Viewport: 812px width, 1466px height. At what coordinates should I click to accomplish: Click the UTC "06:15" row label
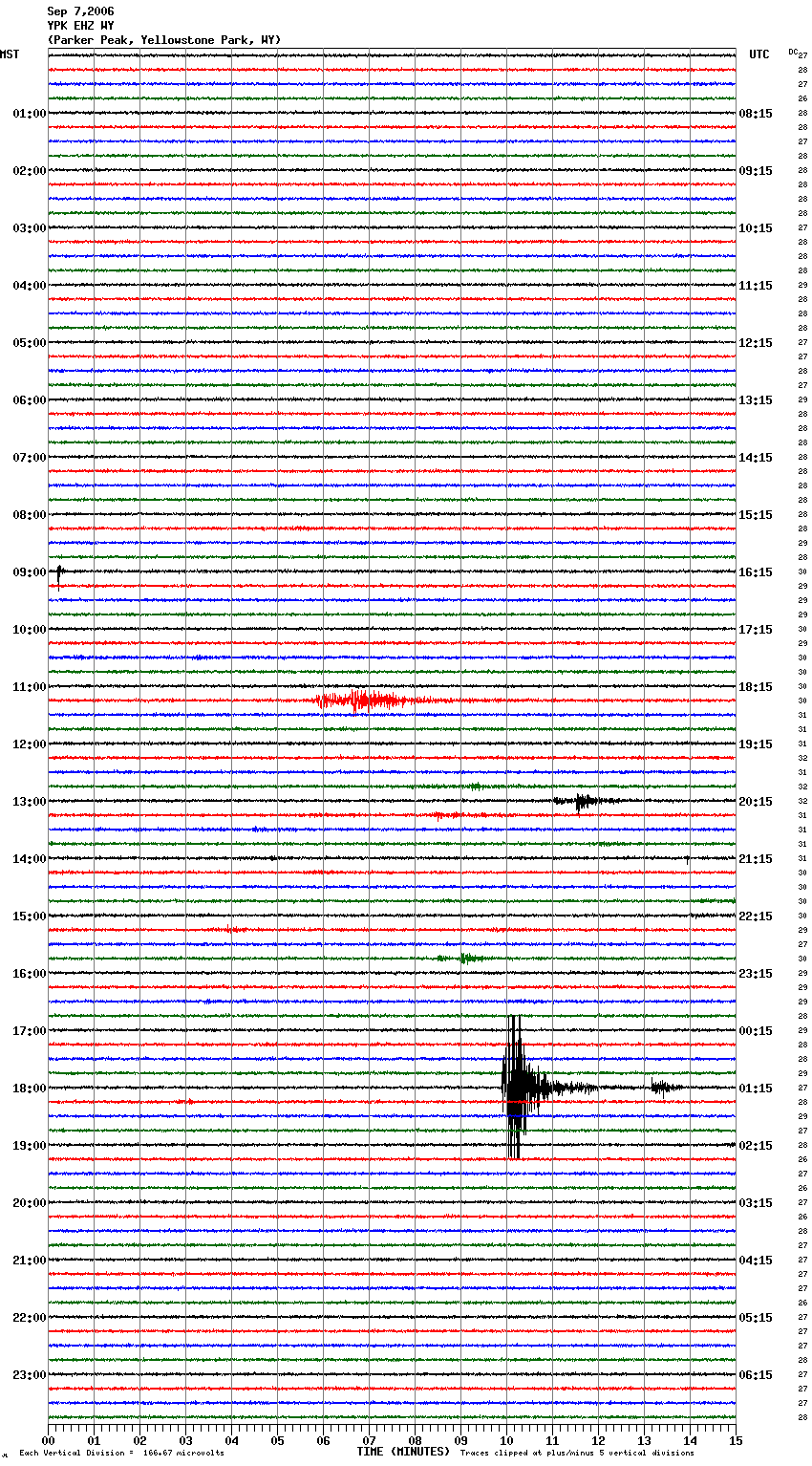[756, 1375]
